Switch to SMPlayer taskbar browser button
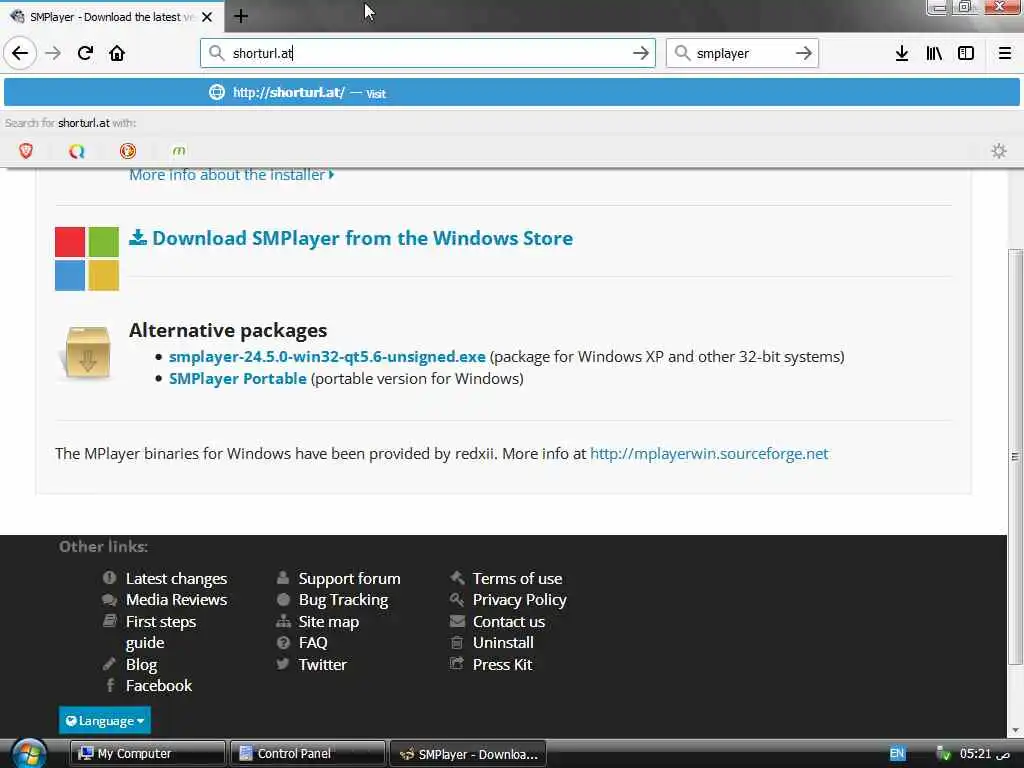 pos(468,754)
